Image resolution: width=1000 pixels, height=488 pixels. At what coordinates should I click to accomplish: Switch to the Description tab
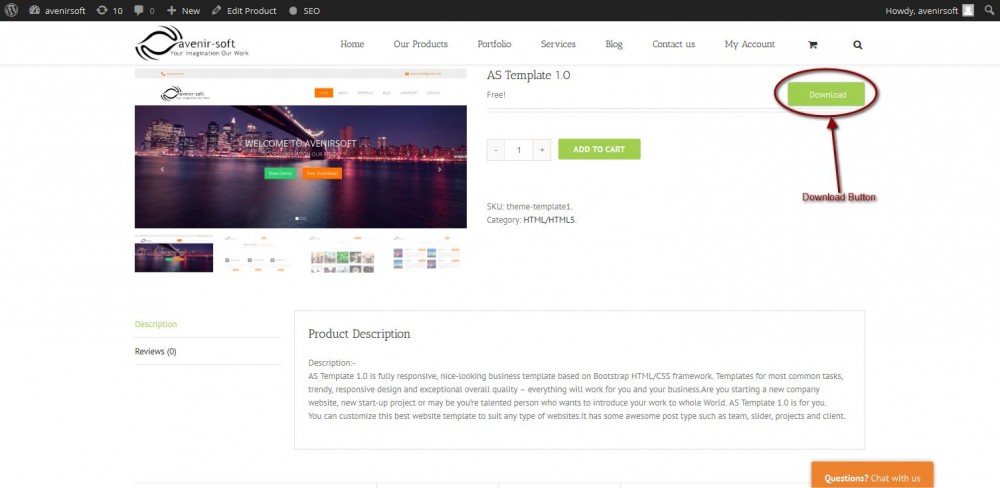coord(156,324)
